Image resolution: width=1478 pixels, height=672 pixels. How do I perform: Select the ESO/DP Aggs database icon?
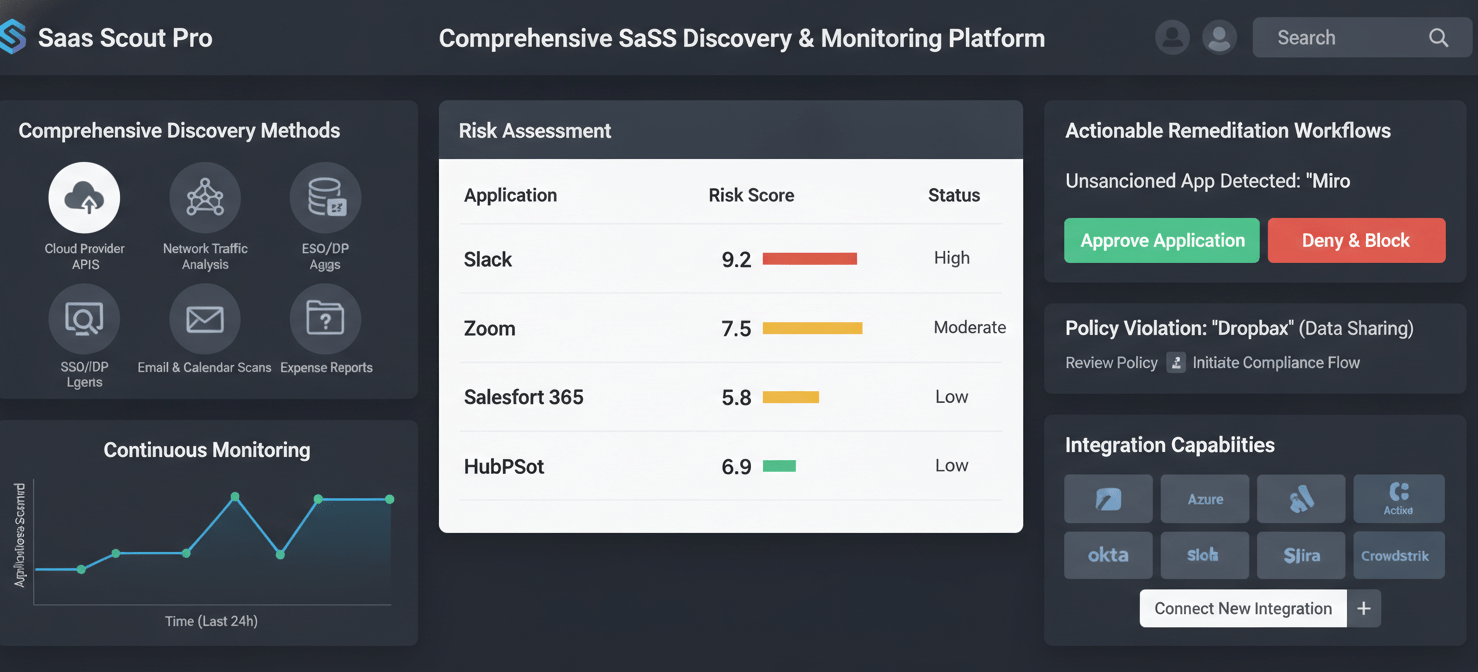(x=325, y=198)
